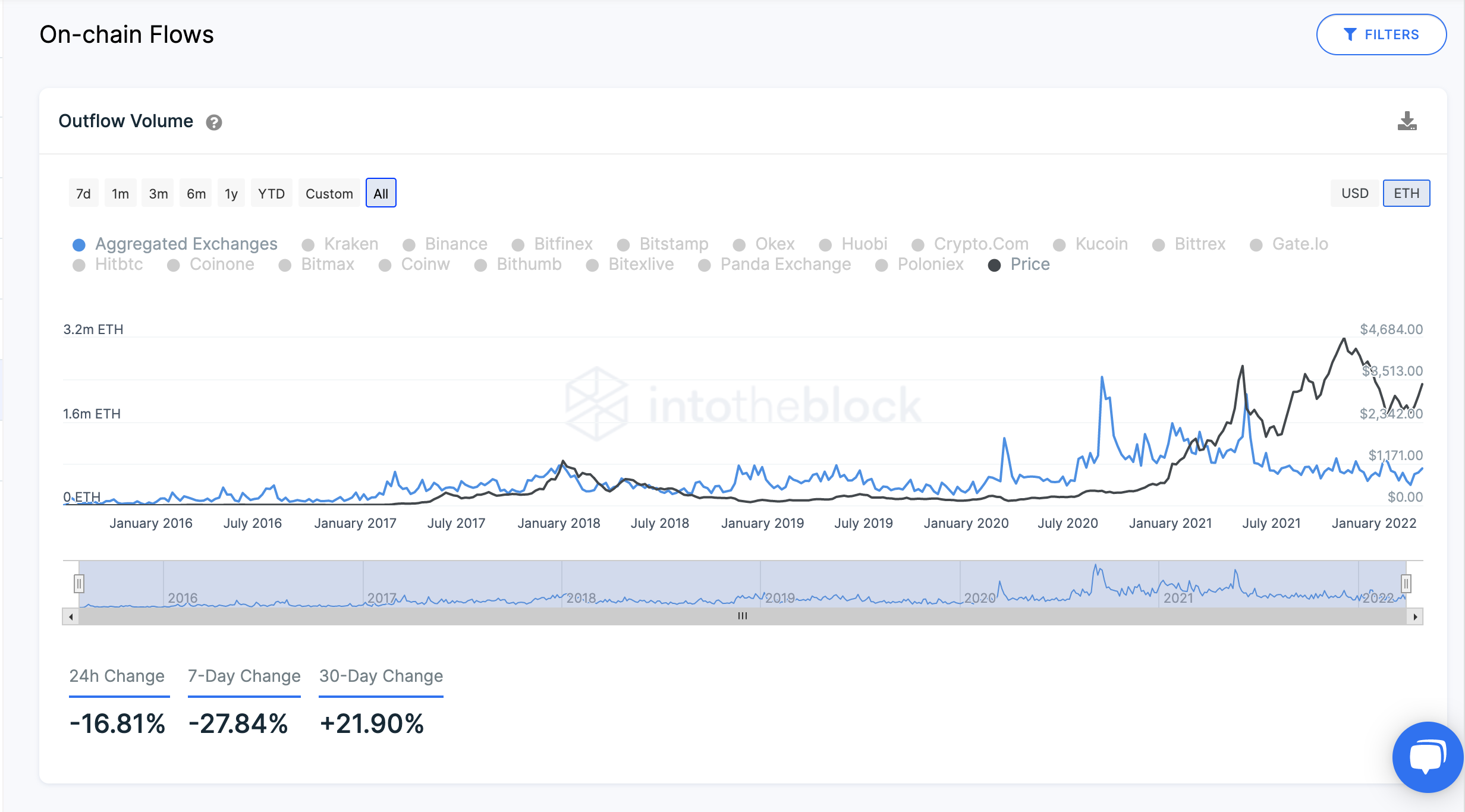
Task: Select the All time range
Action: pos(381,193)
